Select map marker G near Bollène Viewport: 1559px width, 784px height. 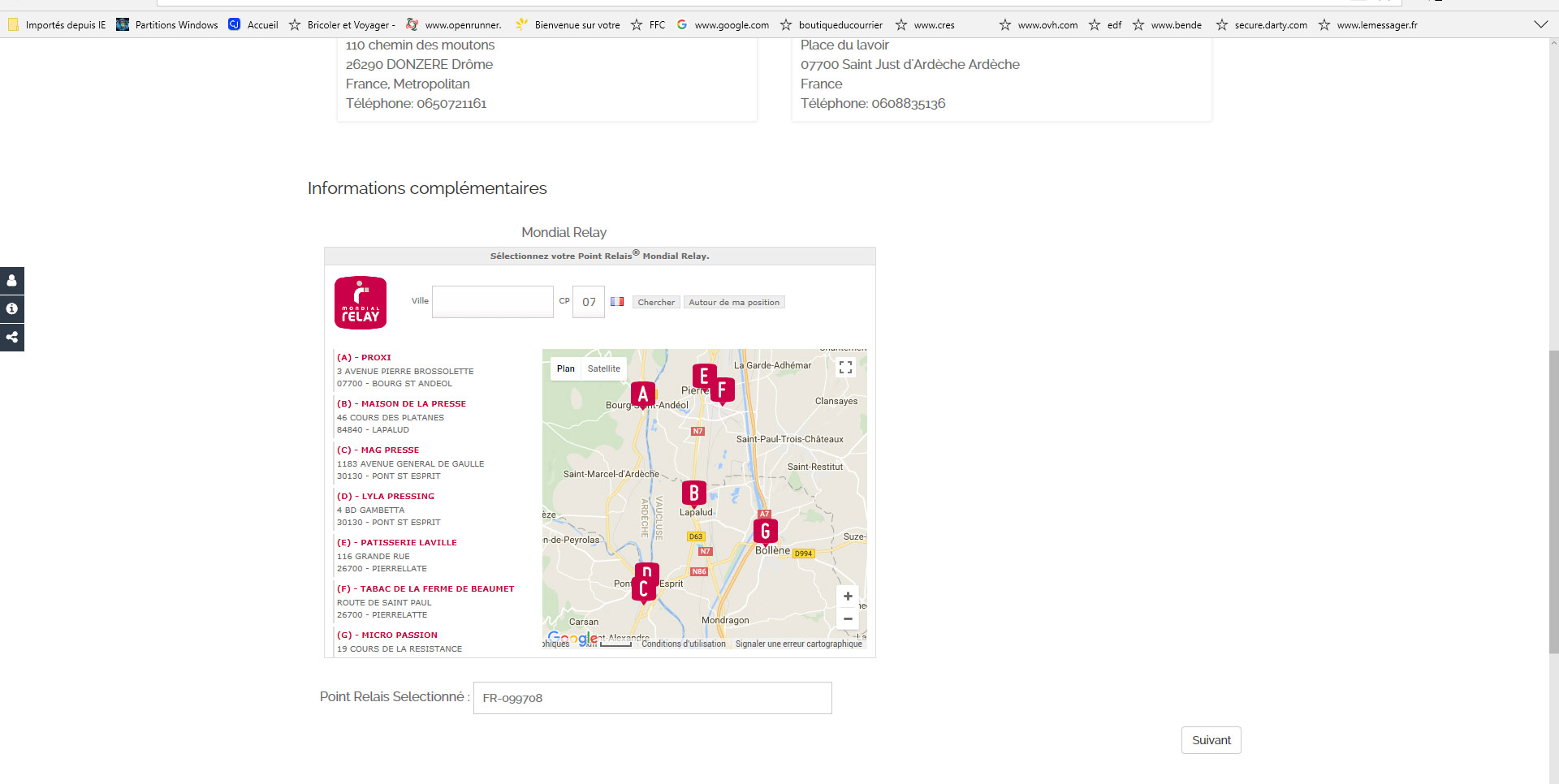(765, 532)
